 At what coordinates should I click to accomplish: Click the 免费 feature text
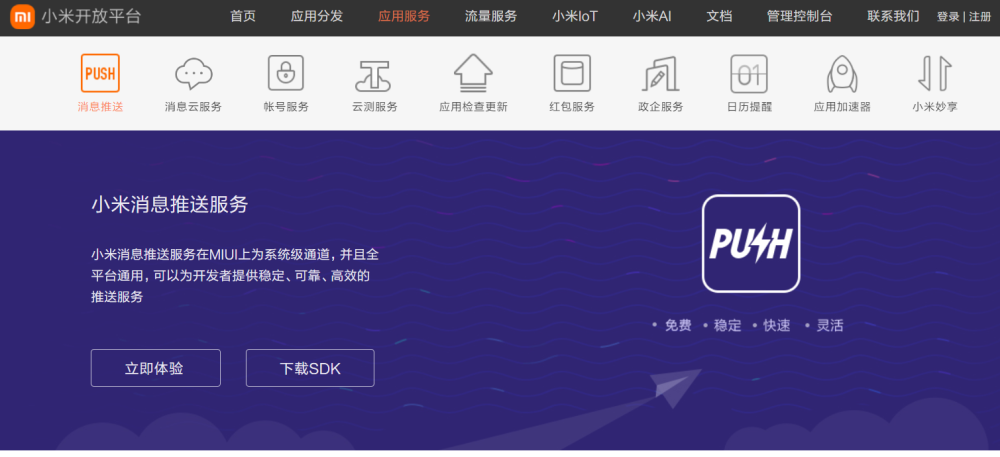(678, 325)
